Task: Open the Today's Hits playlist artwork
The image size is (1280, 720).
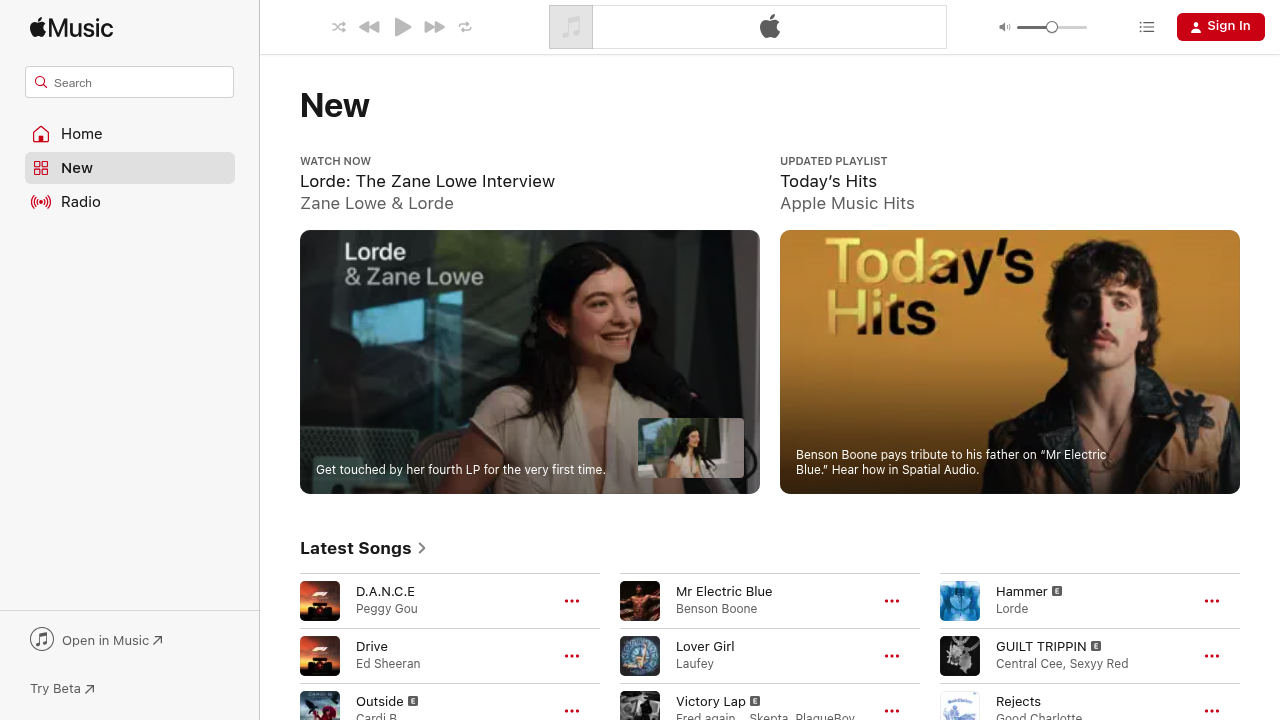Action: point(1009,362)
